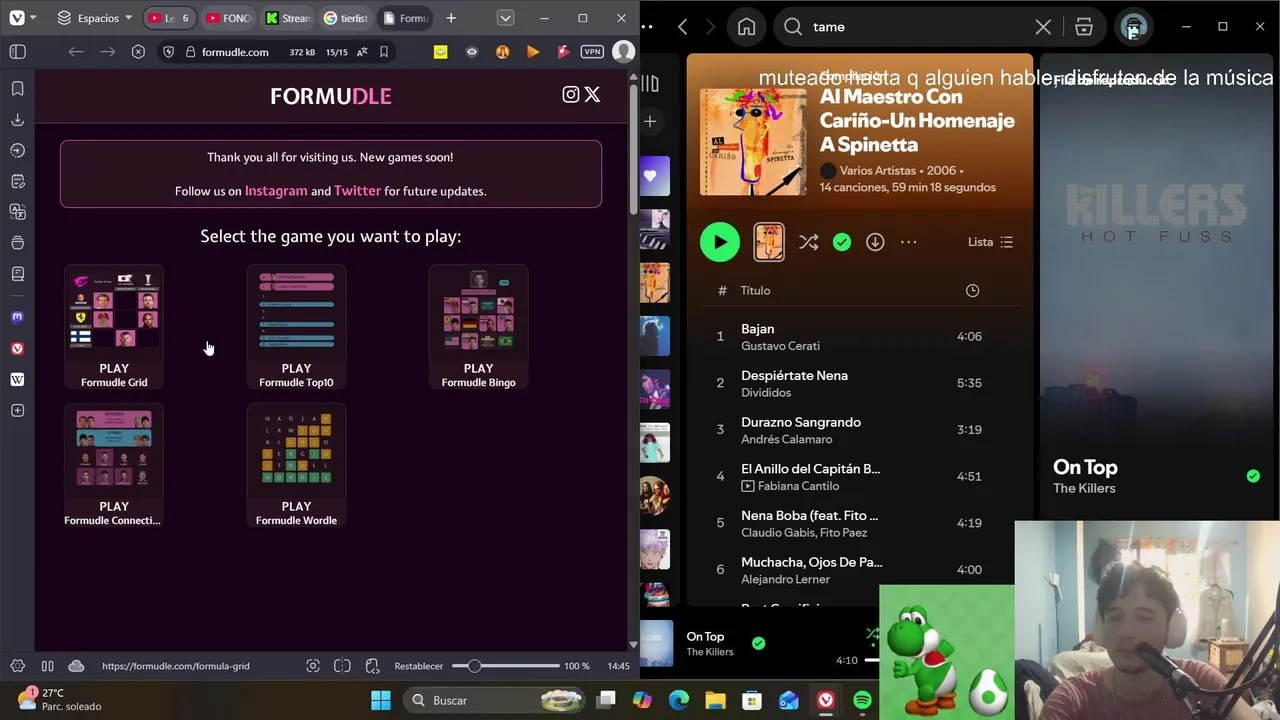Go forward in browser history
Screen dimensions: 1280x720
[107, 52]
